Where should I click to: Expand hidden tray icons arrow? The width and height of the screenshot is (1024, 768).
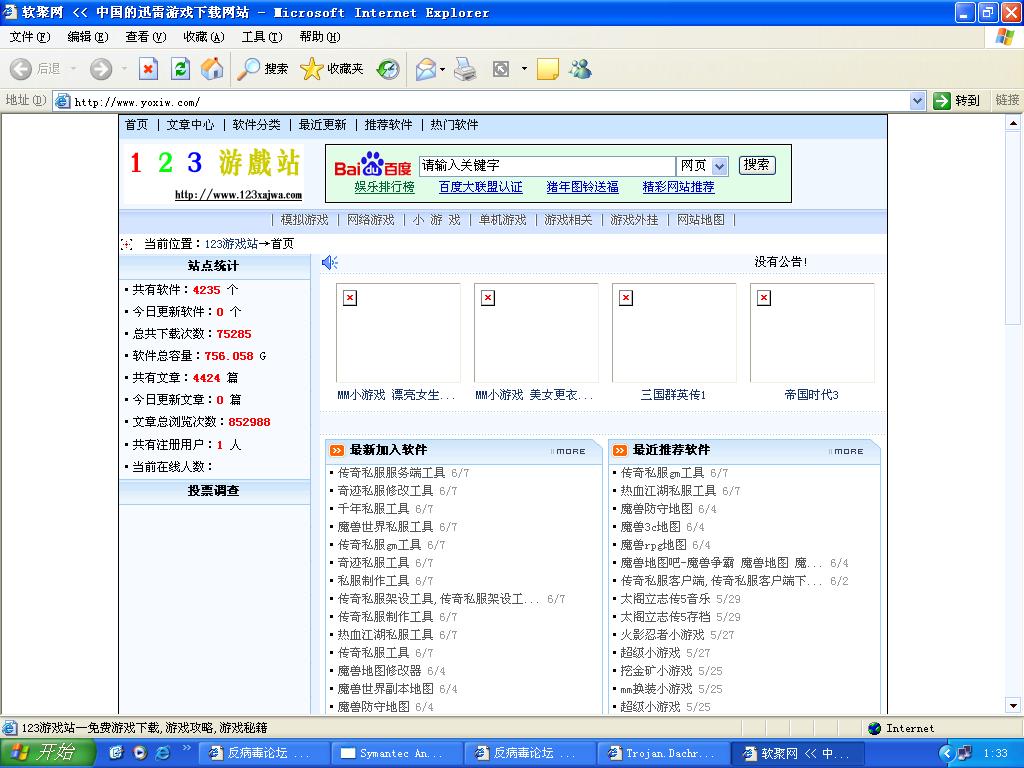tap(947, 754)
